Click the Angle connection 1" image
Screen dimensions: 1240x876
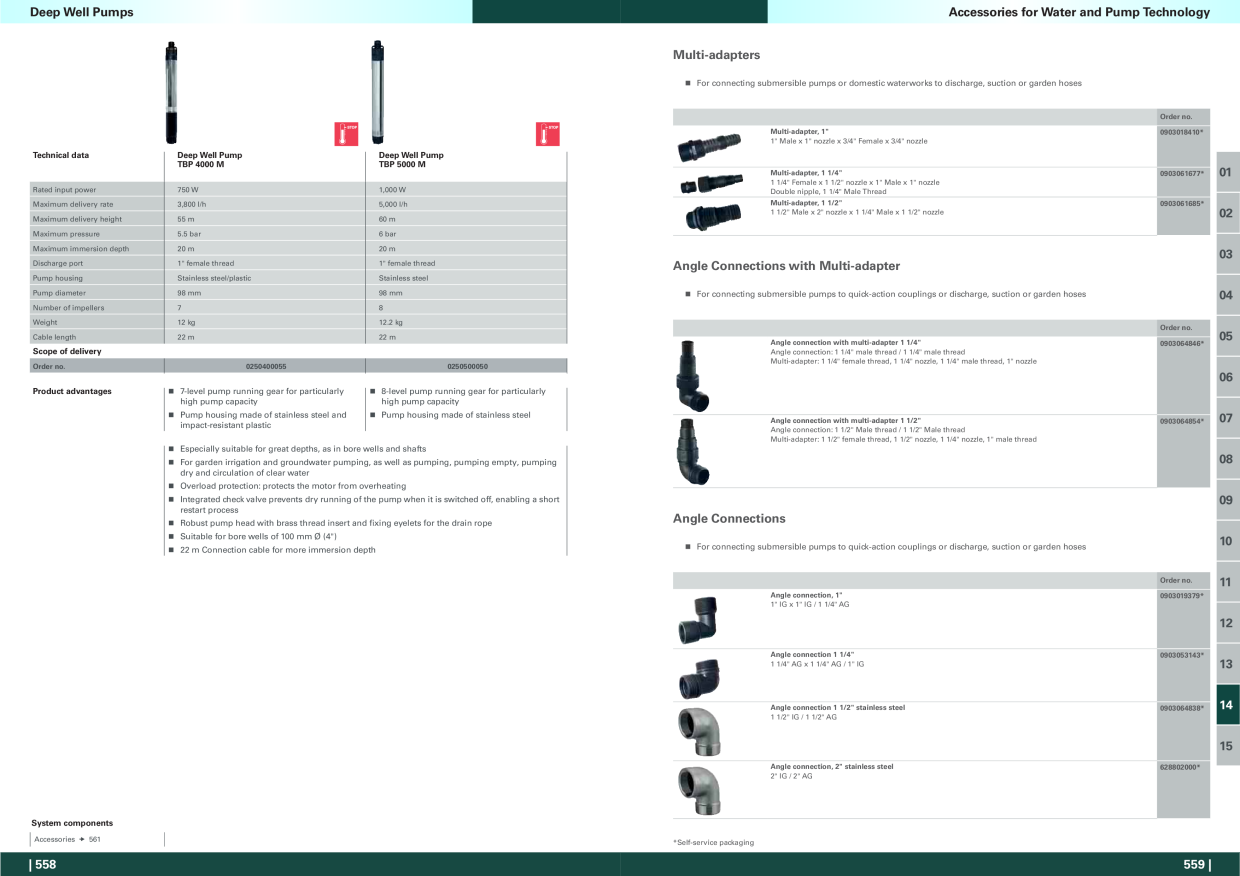click(697, 619)
